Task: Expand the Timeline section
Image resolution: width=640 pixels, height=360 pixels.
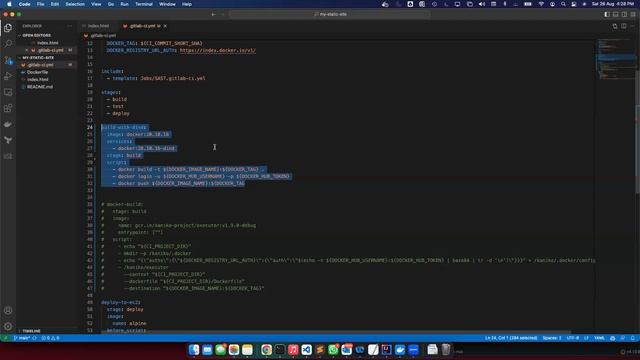Action: [x=47, y=331]
